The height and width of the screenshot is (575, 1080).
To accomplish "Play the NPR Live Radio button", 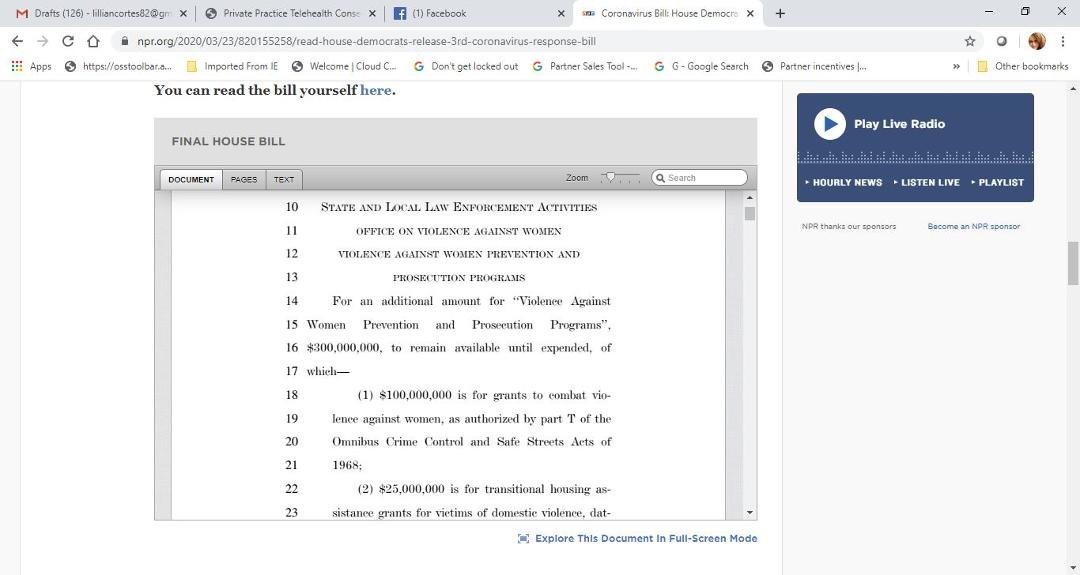I will click(x=829, y=124).
